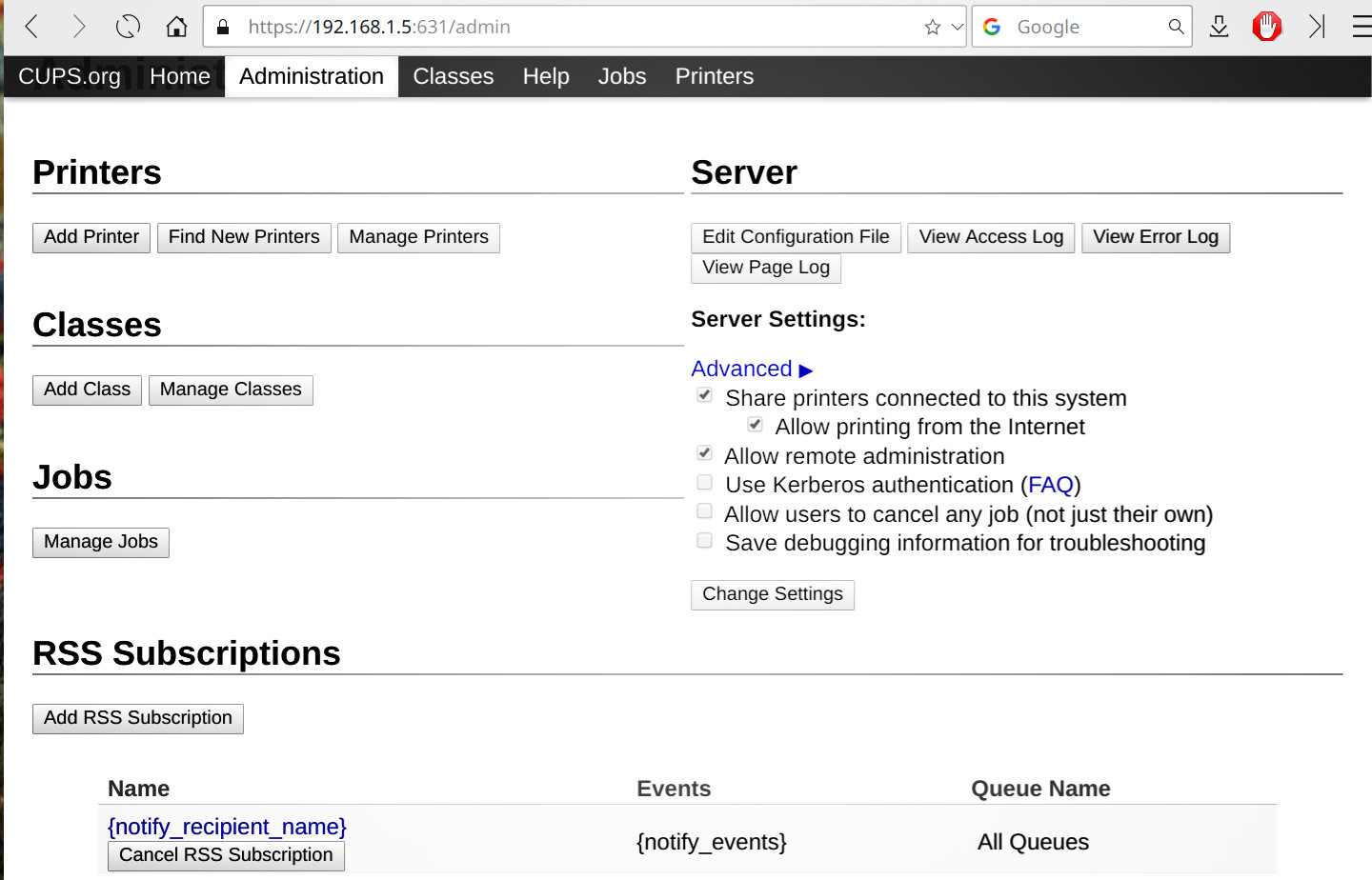
Task: Enable Allow users to cancel any job
Action: click(x=705, y=511)
